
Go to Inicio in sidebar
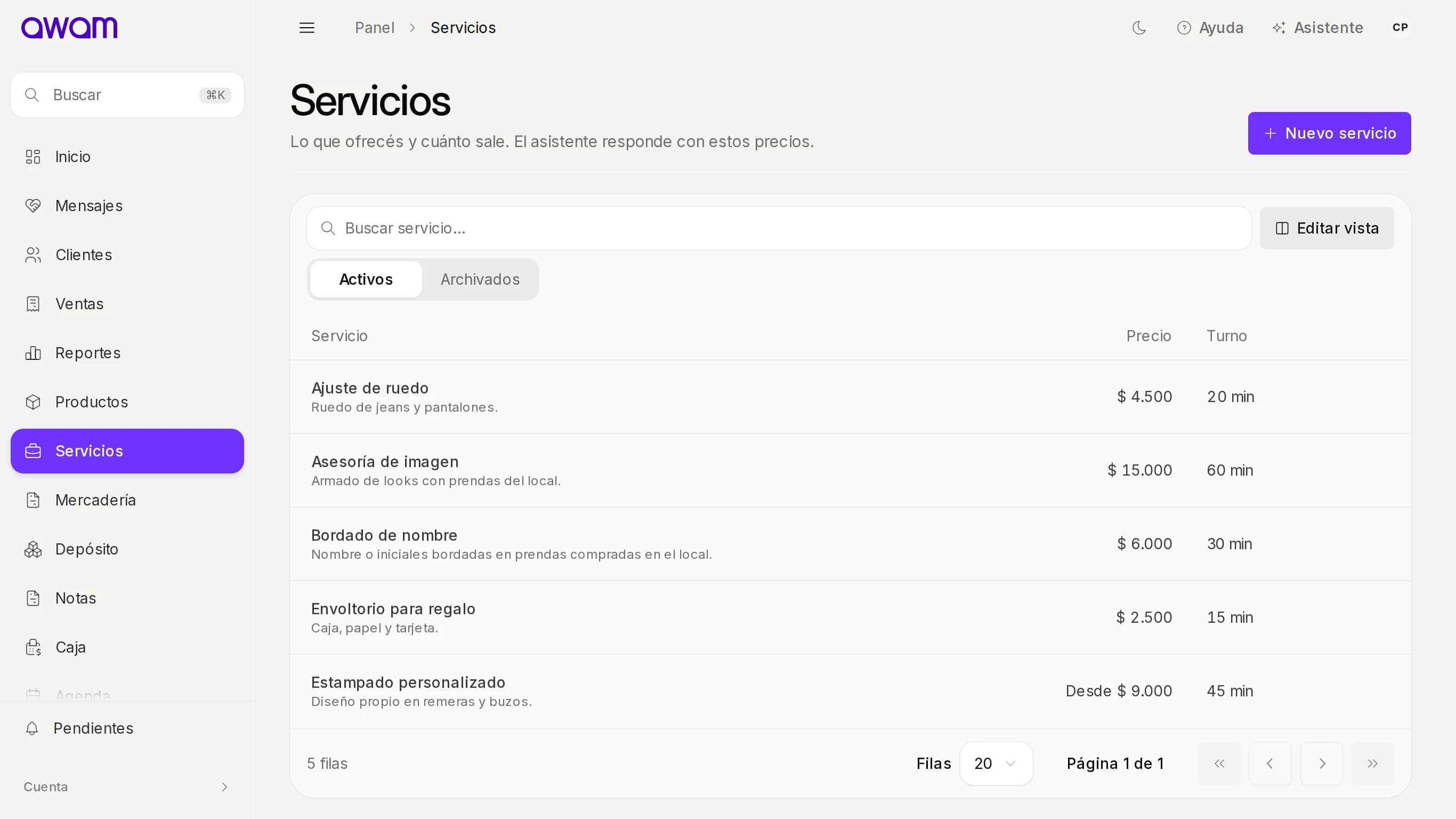[x=127, y=157]
